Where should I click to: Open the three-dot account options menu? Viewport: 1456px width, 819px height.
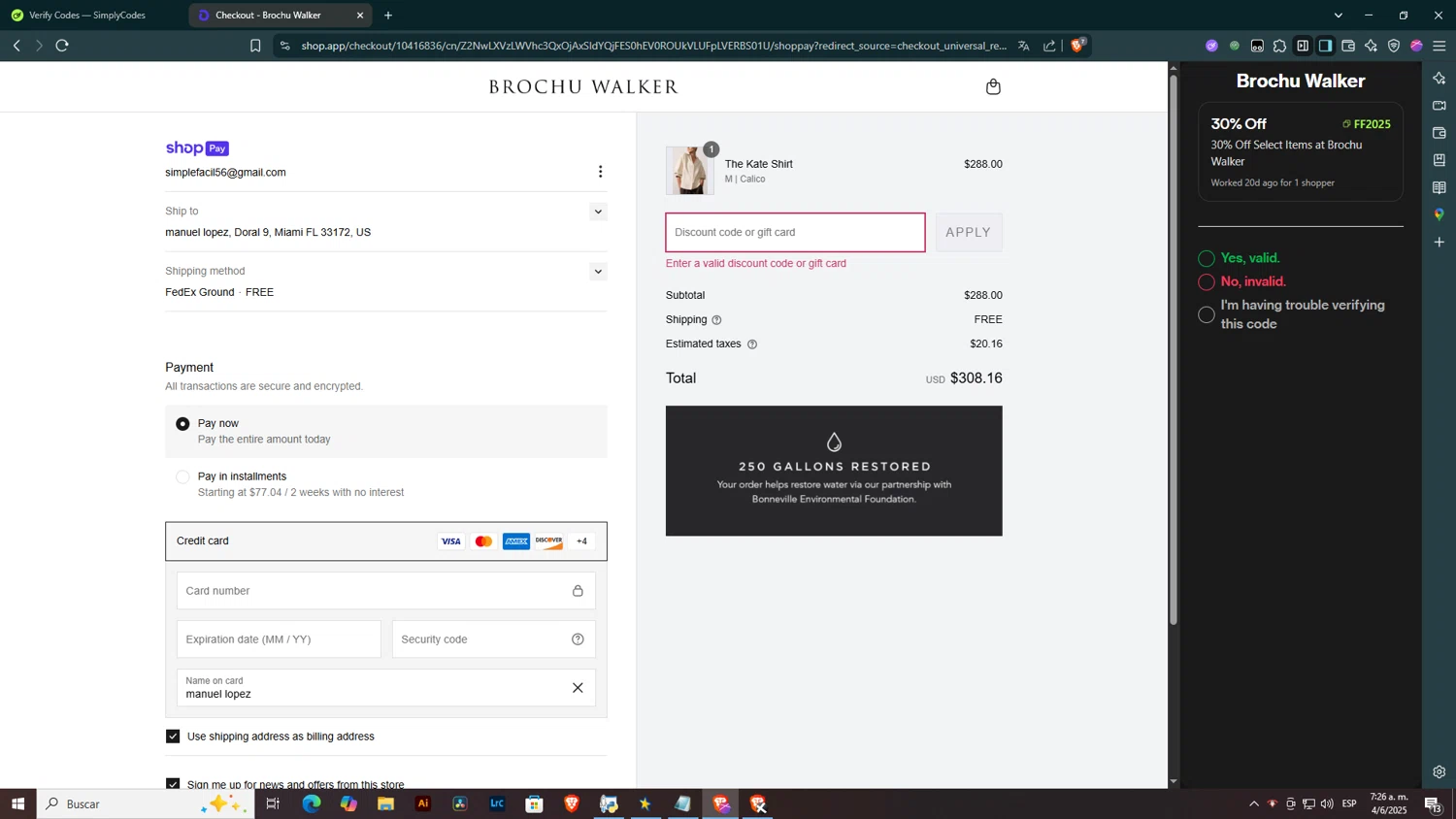600,172
